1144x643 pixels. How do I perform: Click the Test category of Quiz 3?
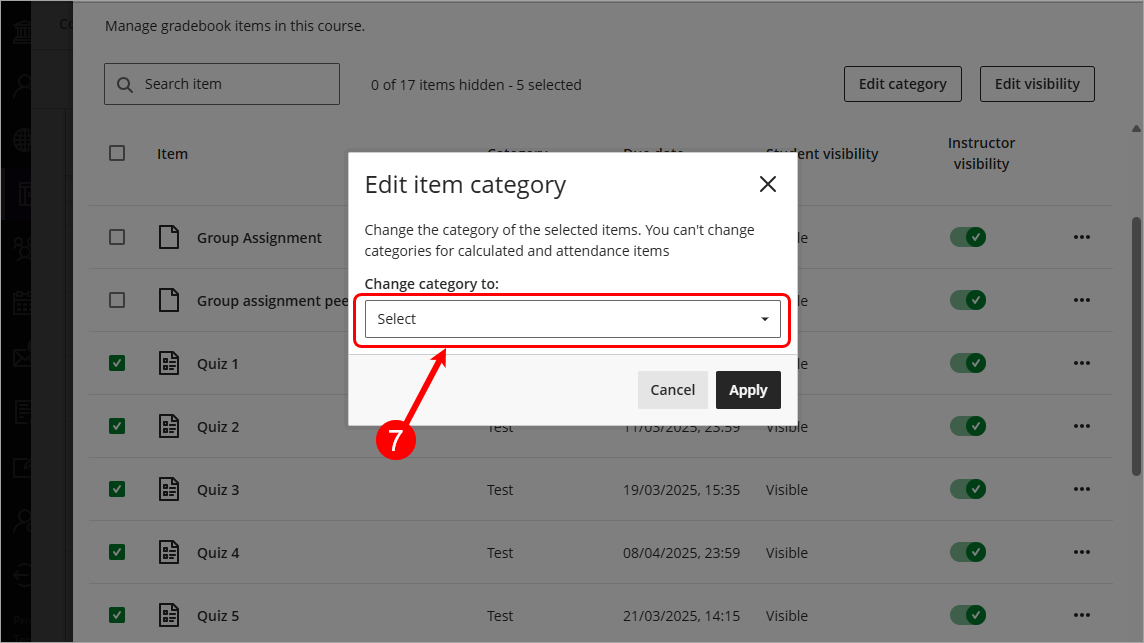(500, 490)
